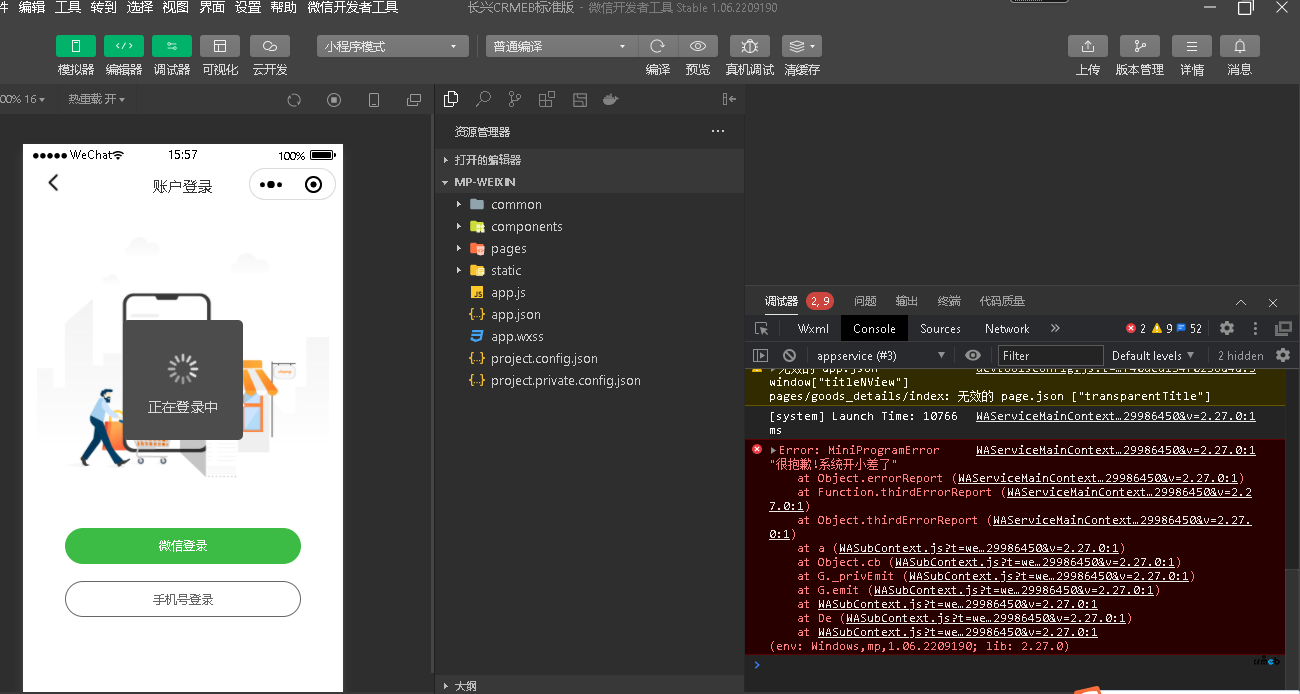This screenshot has width=1300, height=694.
Task: Open the 普通编译 compile mode dropdown
Action: click(561, 46)
